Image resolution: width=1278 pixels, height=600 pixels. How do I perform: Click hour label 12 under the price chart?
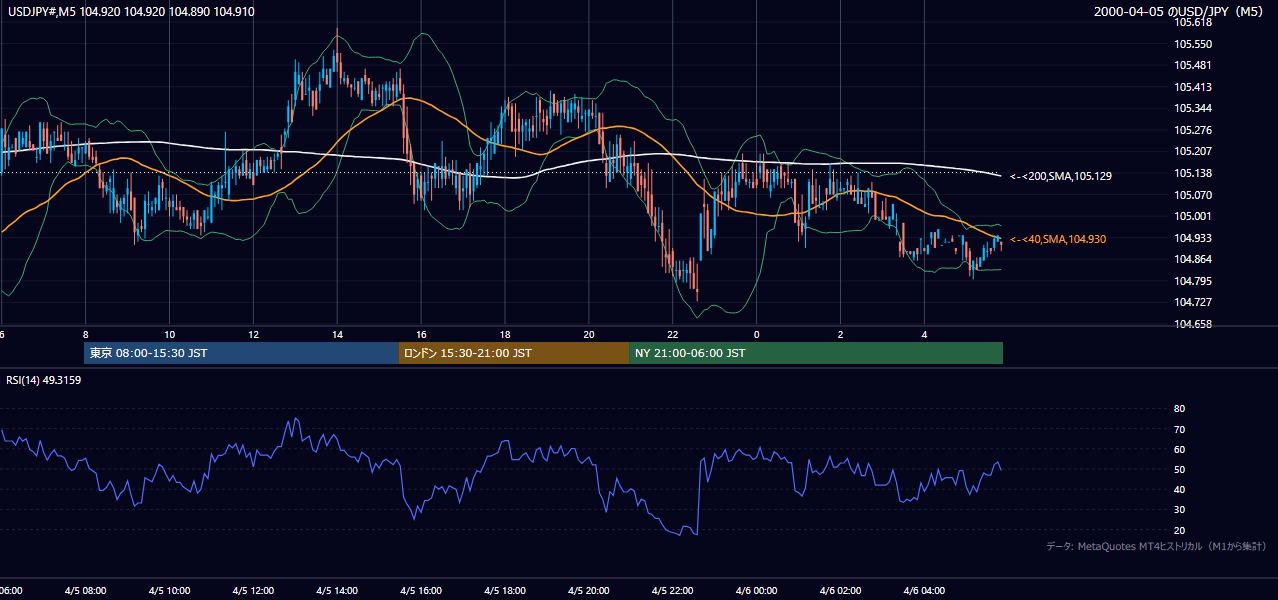pyautogui.click(x=253, y=334)
